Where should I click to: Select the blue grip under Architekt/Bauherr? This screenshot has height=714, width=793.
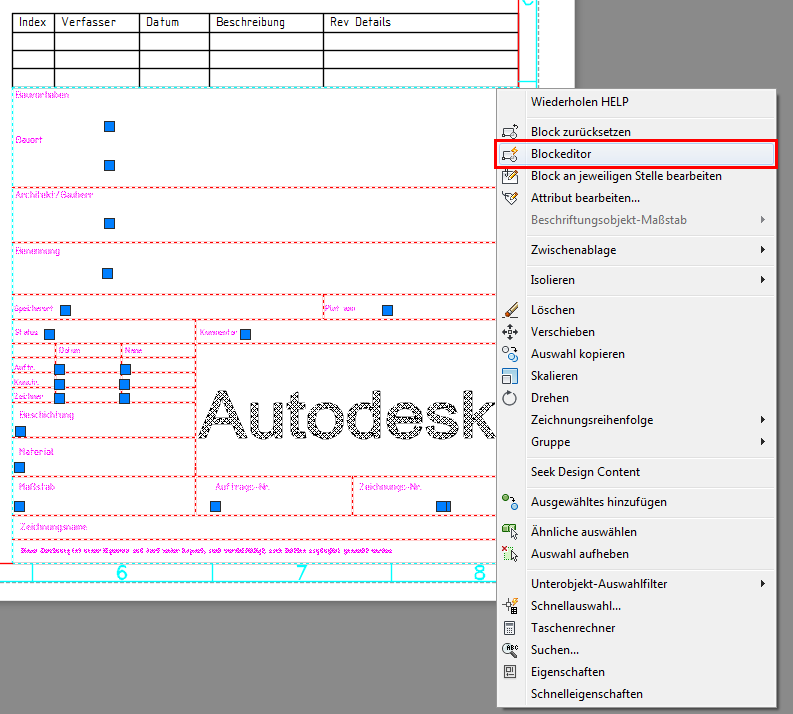pos(109,224)
